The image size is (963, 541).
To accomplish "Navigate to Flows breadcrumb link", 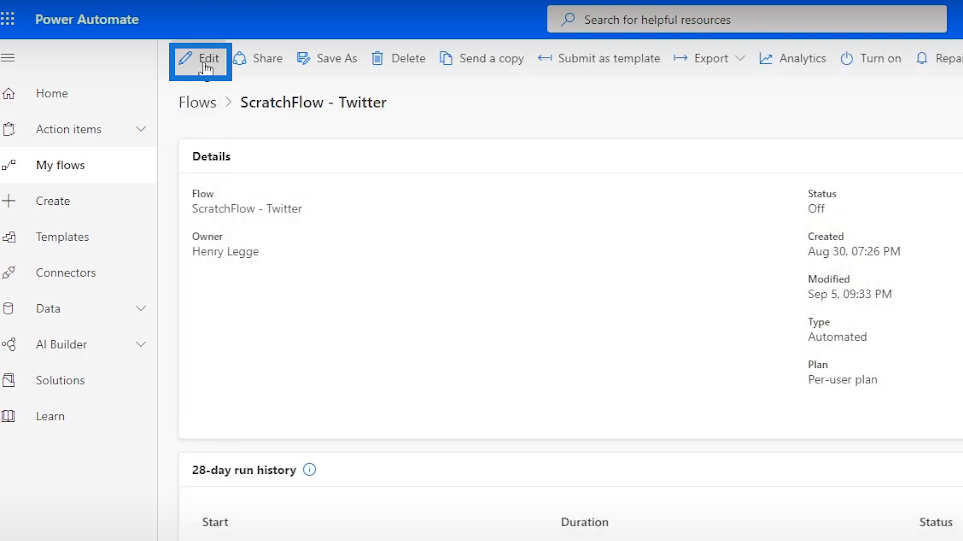I will tap(197, 103).
